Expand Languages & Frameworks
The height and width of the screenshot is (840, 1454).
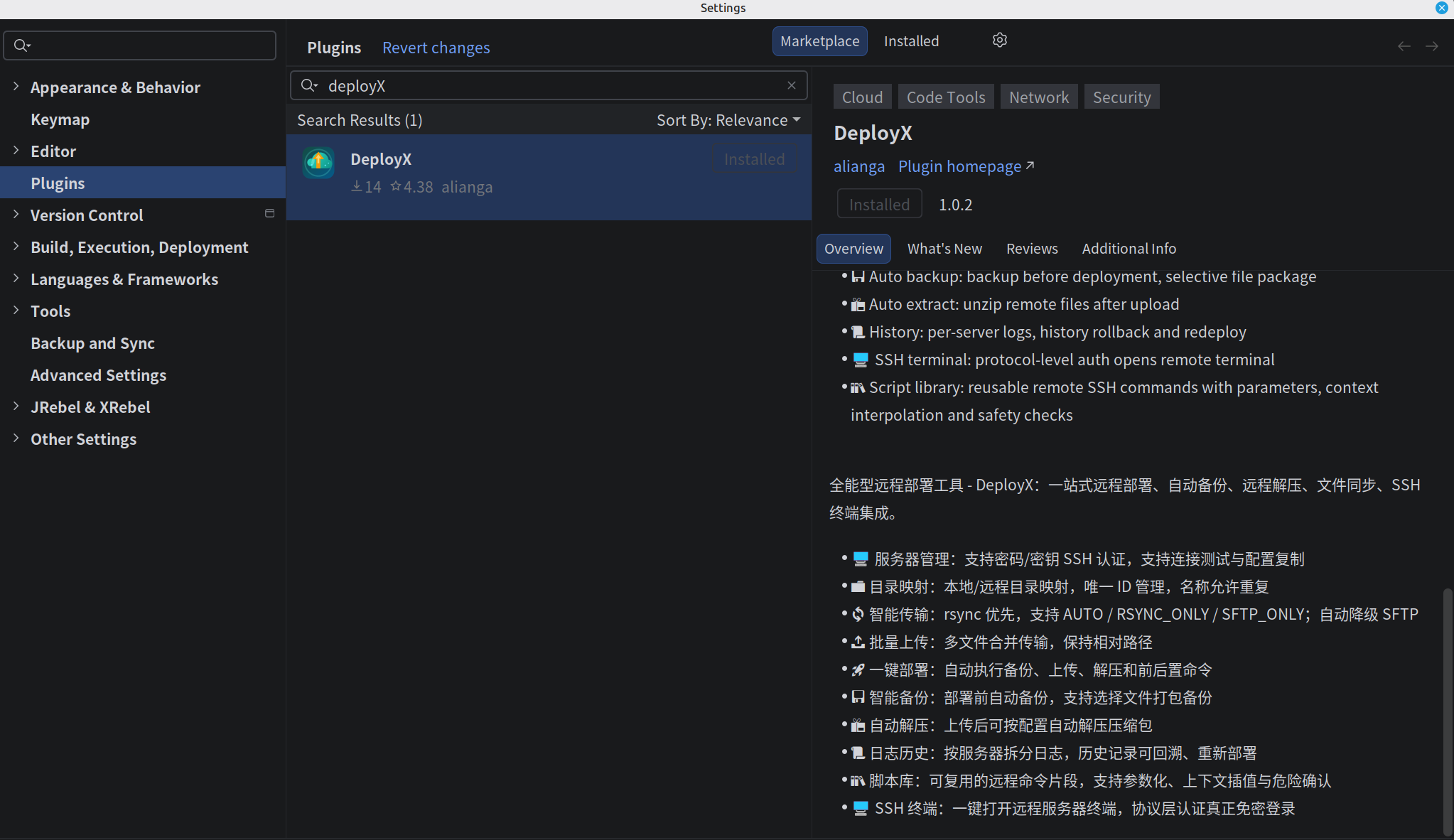(x=16, y=279)
